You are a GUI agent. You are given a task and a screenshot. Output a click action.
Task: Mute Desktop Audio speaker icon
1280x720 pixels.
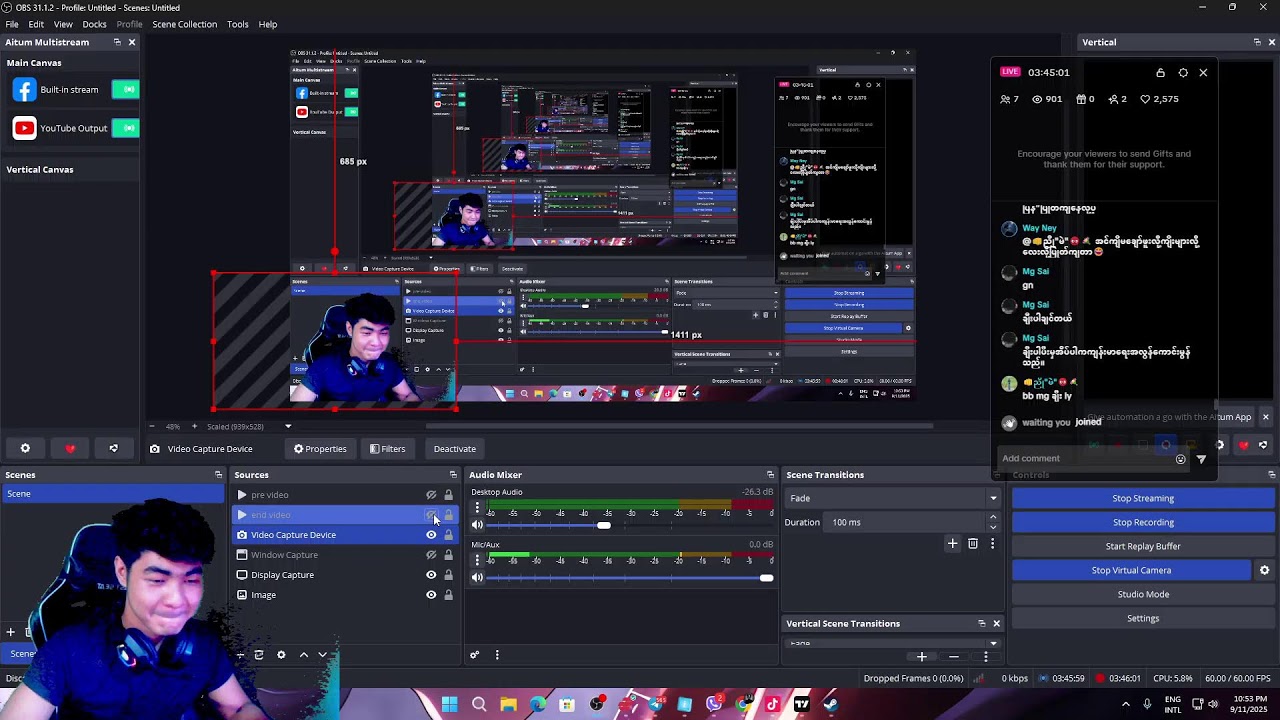click(x=477, y=525)
